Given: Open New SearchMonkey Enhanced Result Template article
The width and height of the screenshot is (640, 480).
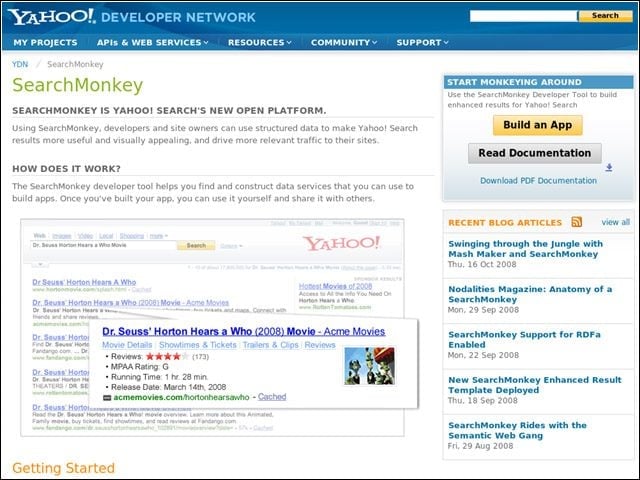Looking at the screenshot, I should tap(535, 384).
